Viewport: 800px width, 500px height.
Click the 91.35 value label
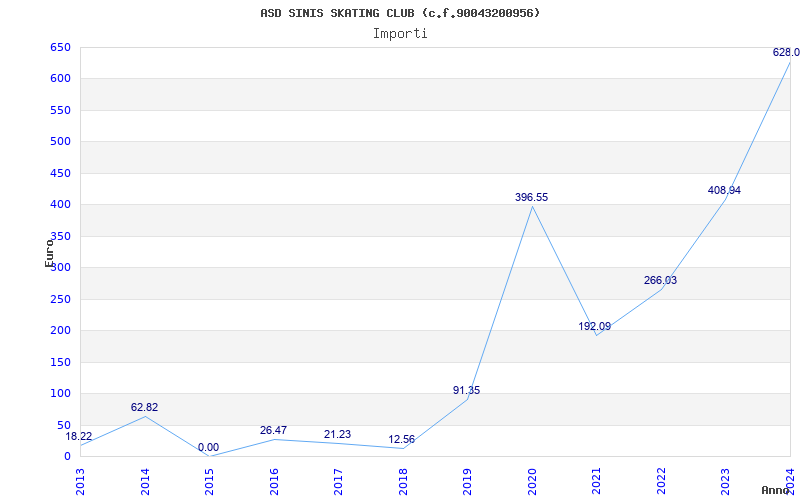point(466,390)
